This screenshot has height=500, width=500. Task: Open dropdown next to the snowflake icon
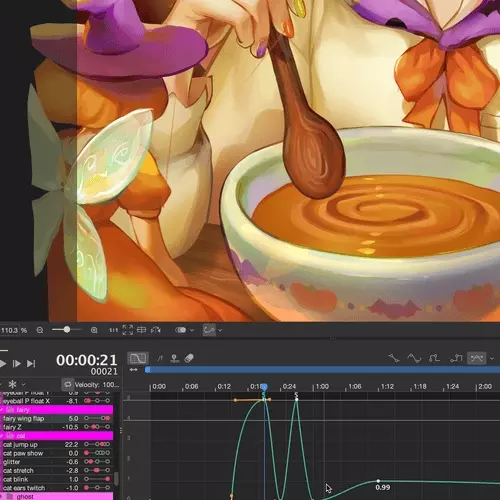pyautogui.click(x=23, y=384)
